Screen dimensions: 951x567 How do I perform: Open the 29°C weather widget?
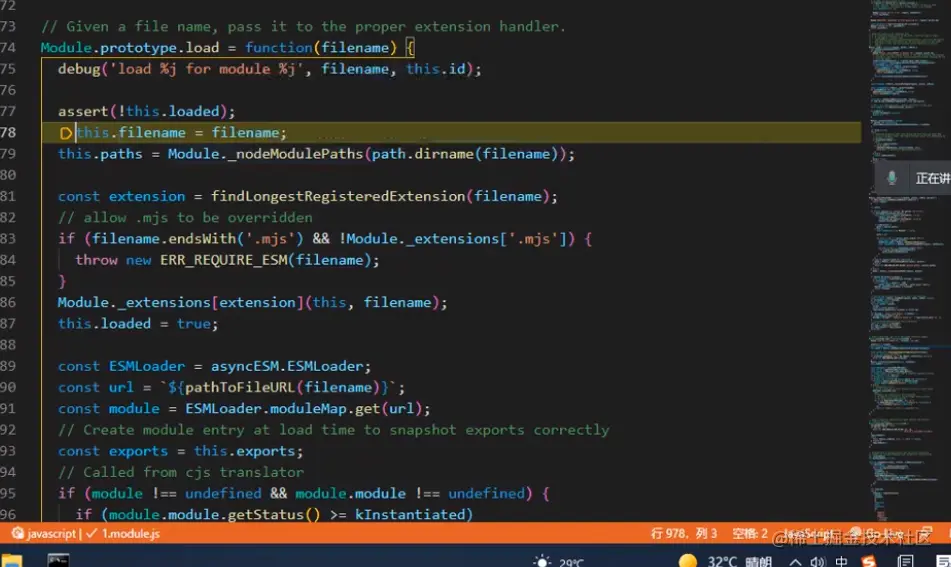click(558, 562)
